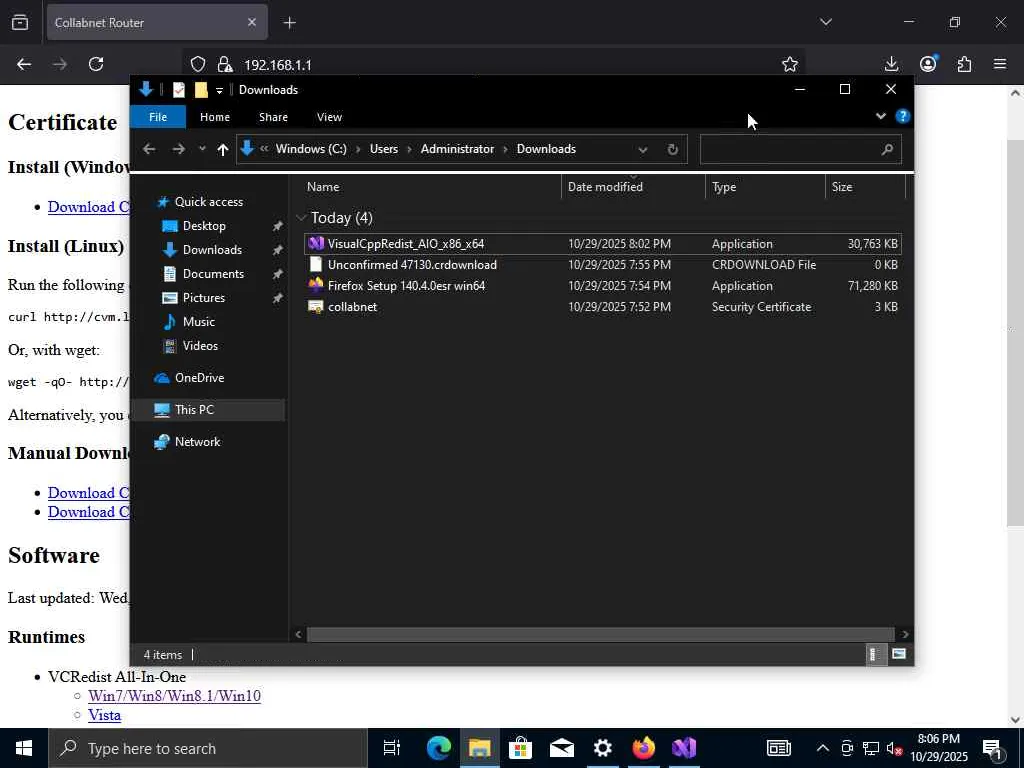Screen dimensions: 1024x768
Task: Open Explorer help question mark icon
Action: click(903, 116)
